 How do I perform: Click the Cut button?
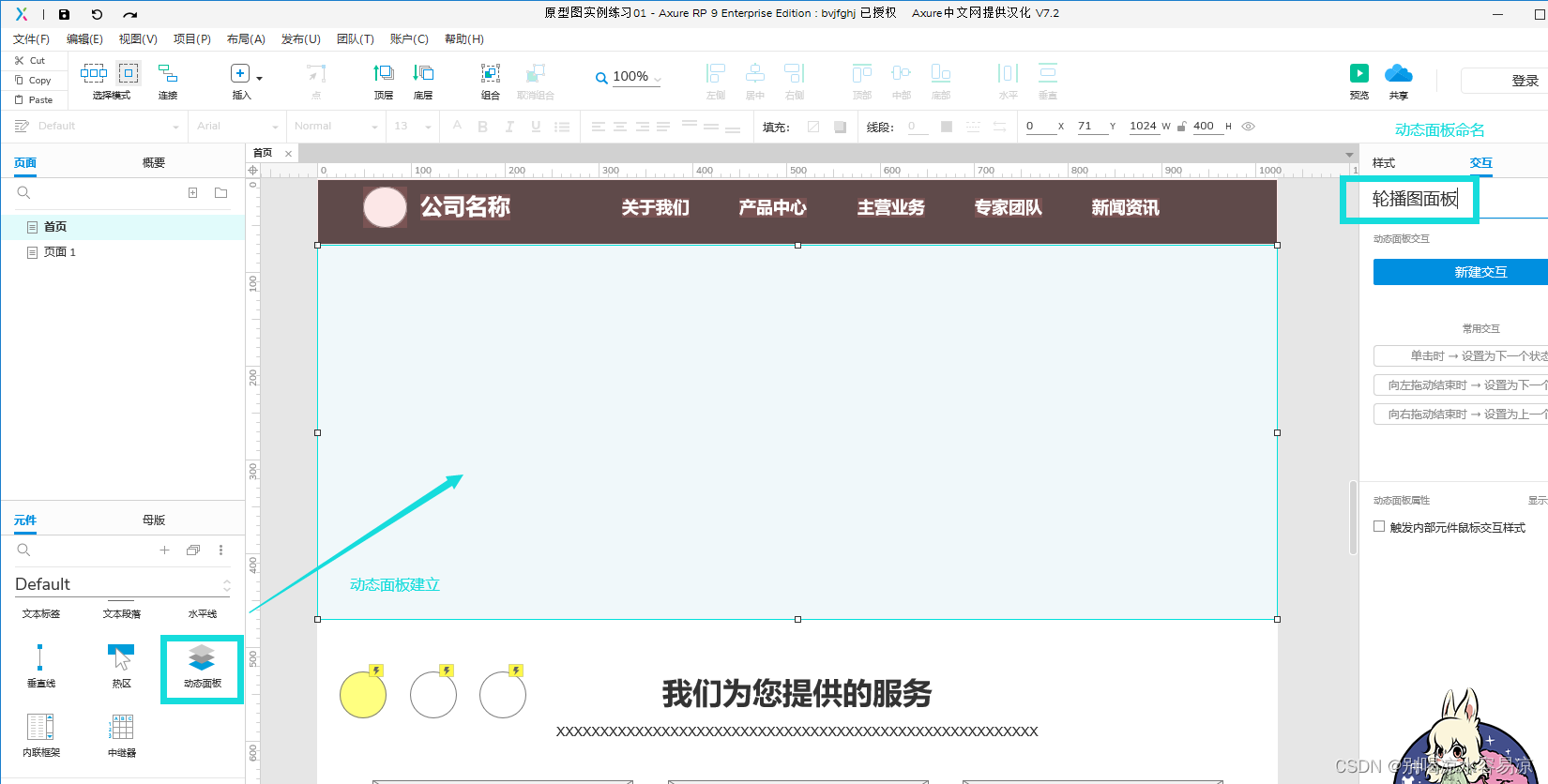(x=30, y=60)
